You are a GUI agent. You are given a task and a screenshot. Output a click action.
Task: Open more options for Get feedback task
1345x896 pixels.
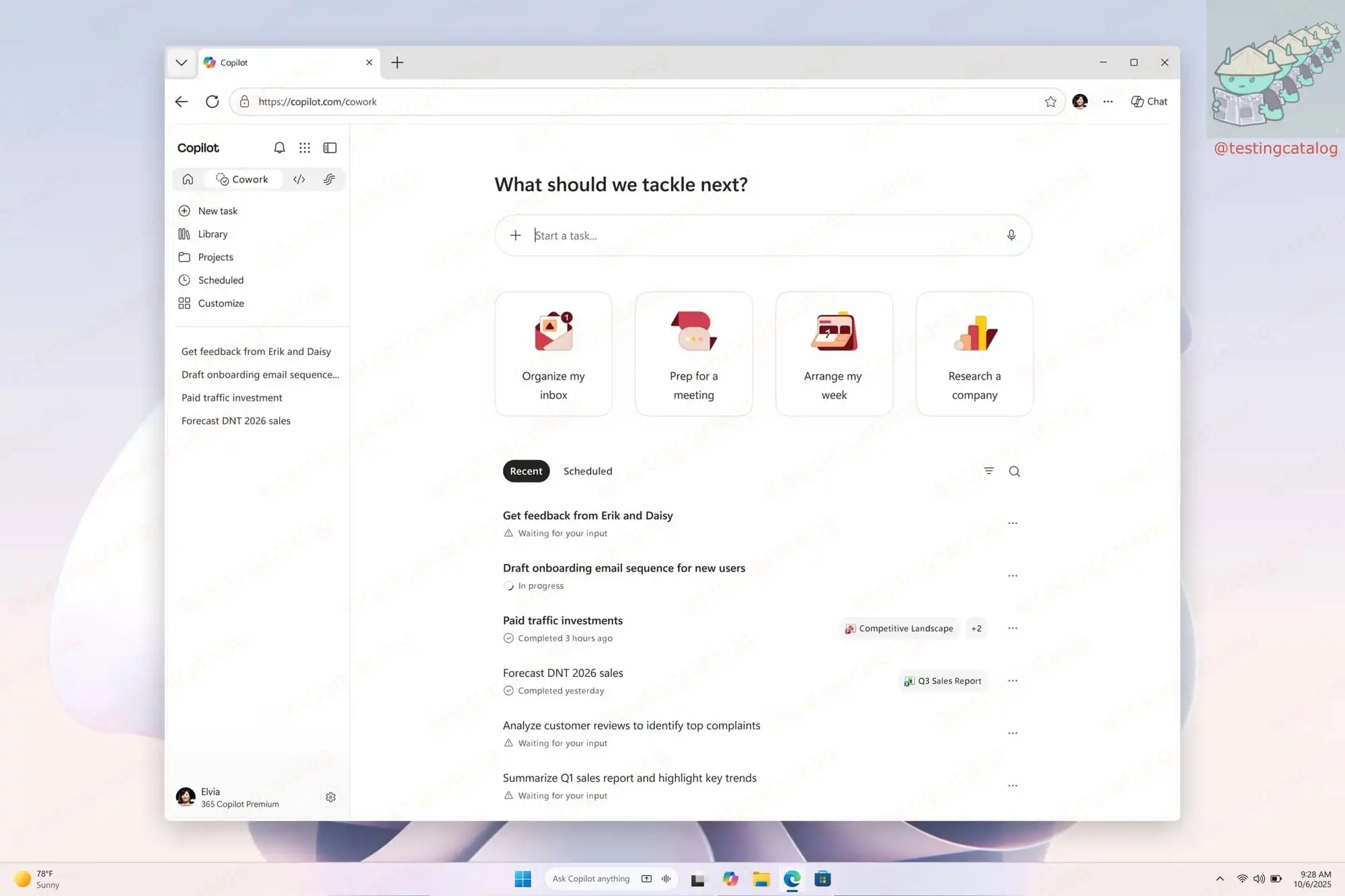tap(1013, 523)
